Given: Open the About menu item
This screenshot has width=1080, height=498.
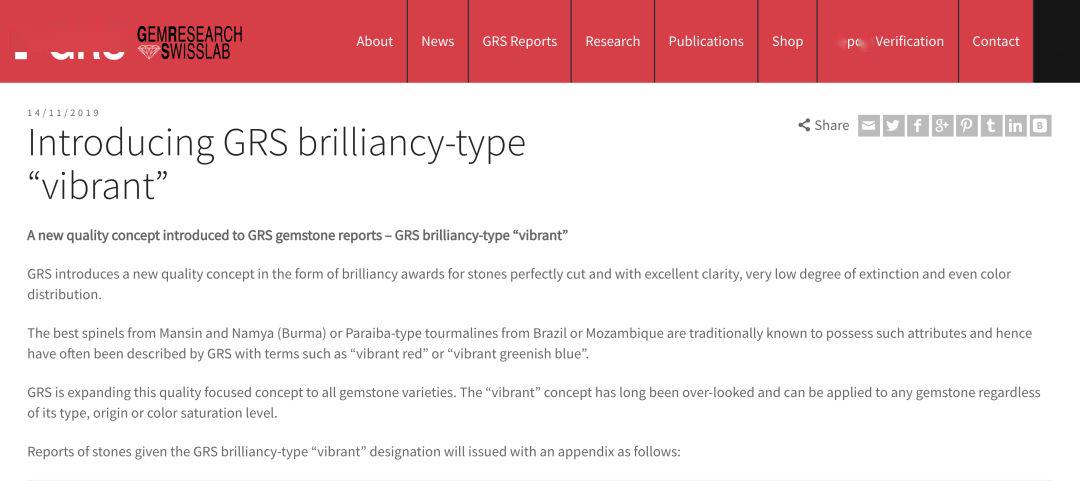Looking at the screenshot, I should point(375,41).
